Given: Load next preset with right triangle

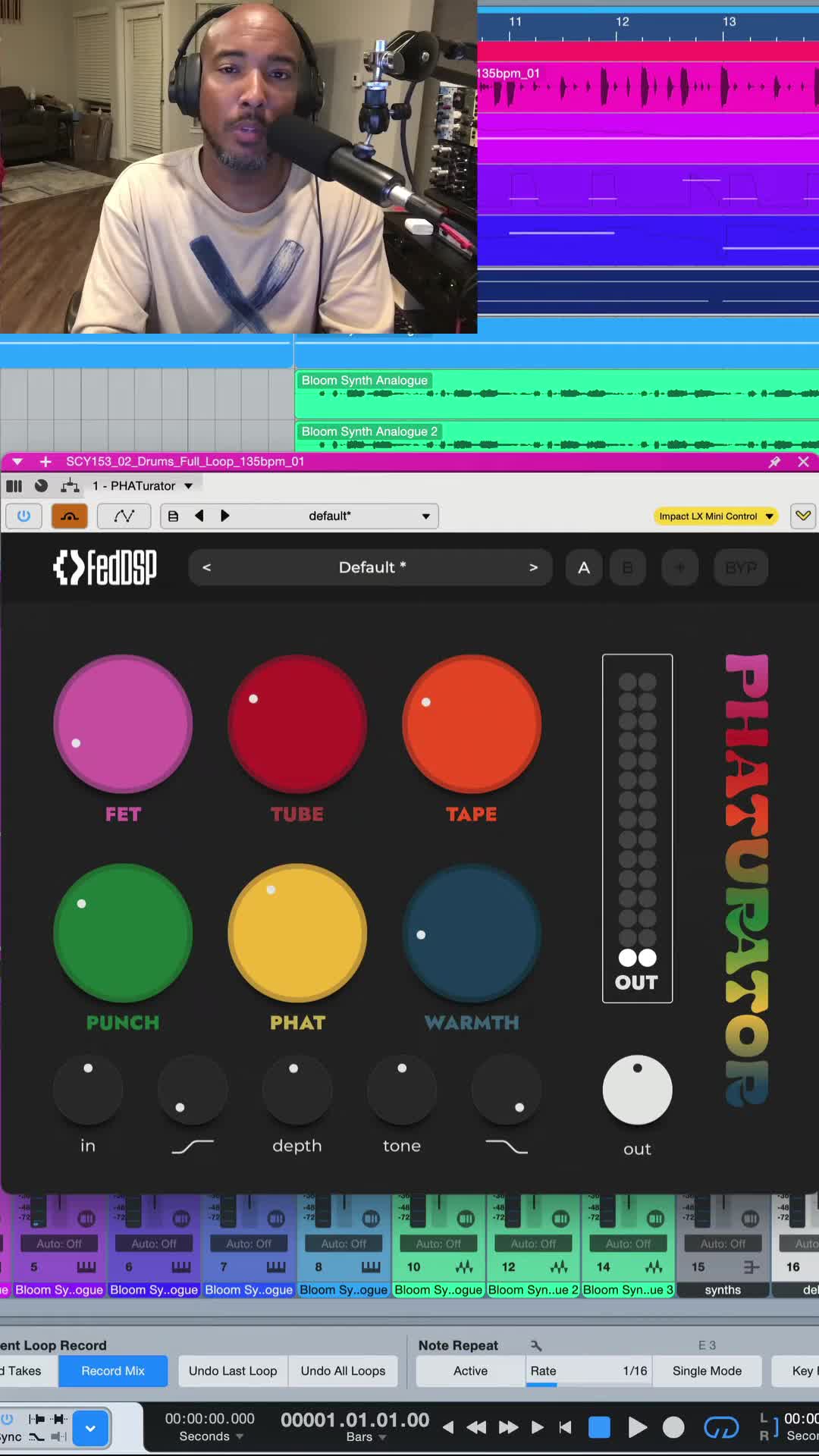Looking at the screenshot, I should (x=224, y=516).
